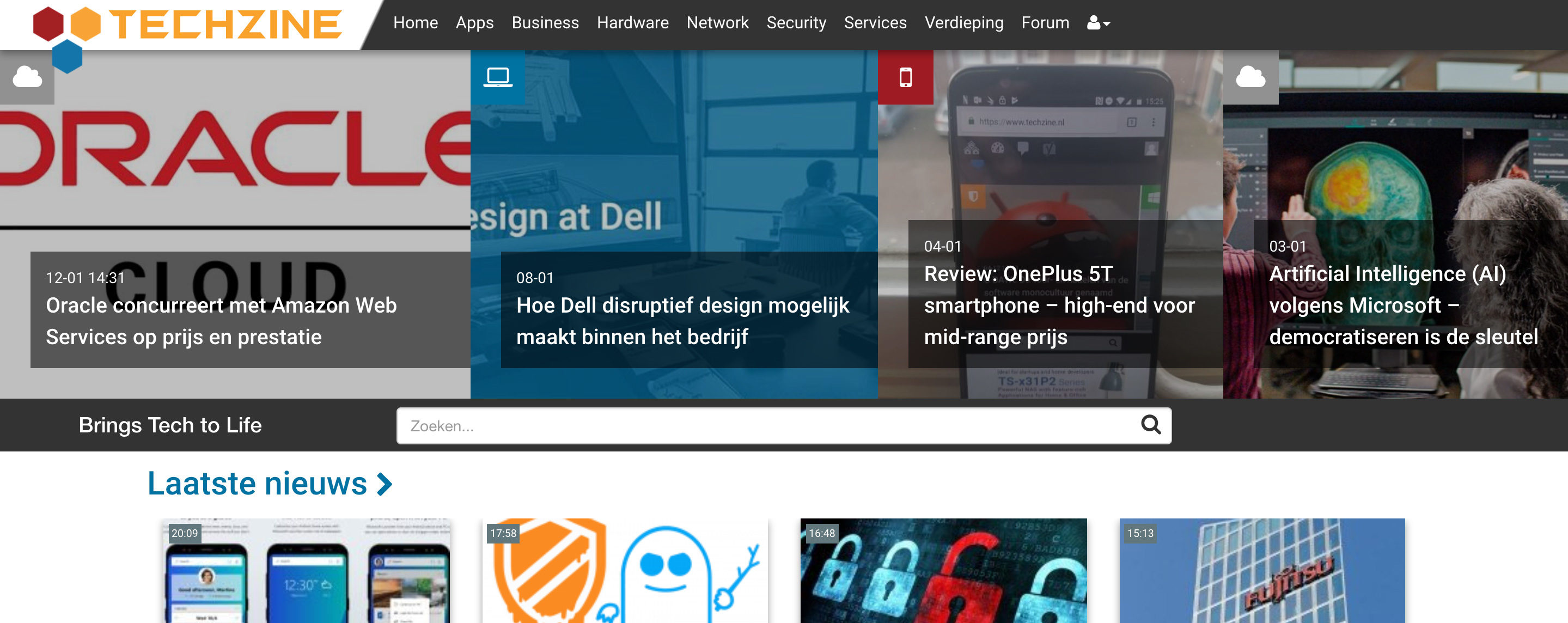Open the Artificial Intelligence volgens Microsoft article

click(x=1403, y=305)
